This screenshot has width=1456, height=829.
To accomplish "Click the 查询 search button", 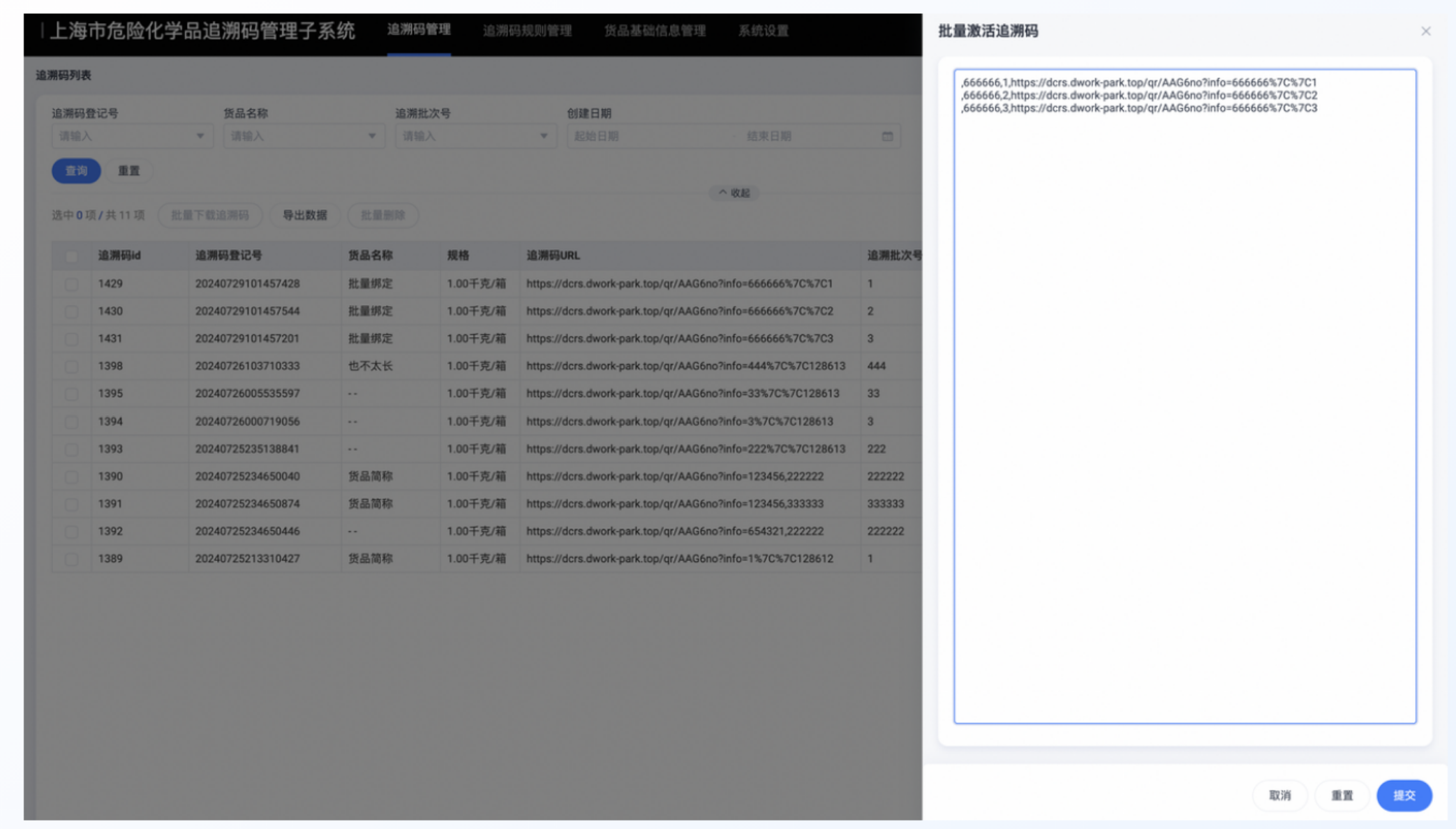I will point(76,170).
